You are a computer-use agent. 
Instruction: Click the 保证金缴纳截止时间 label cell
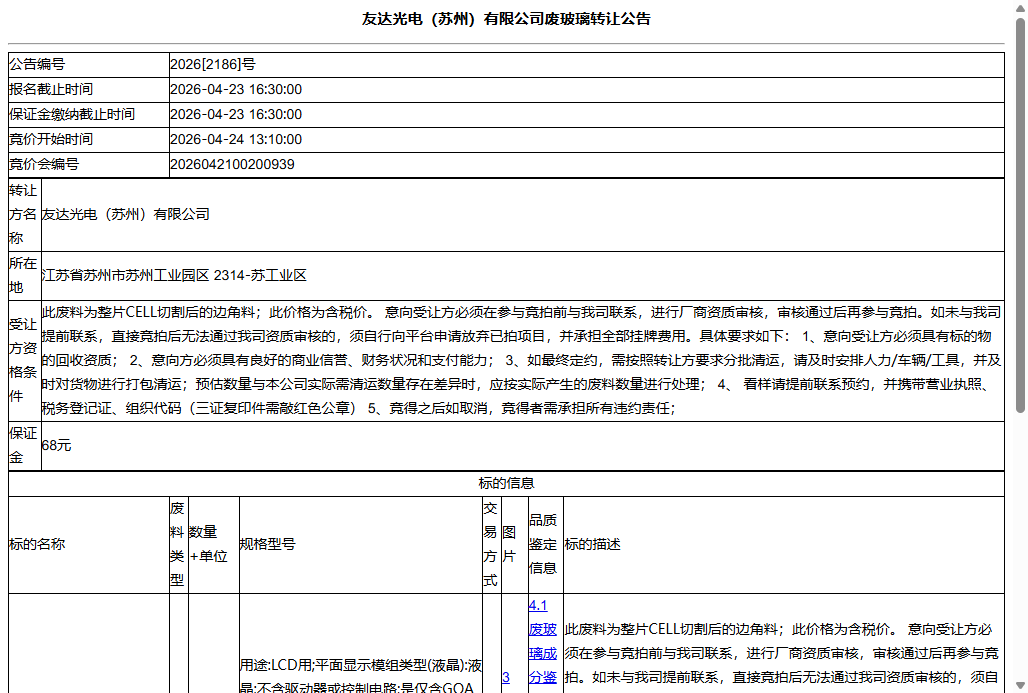(x=89, y=114)
